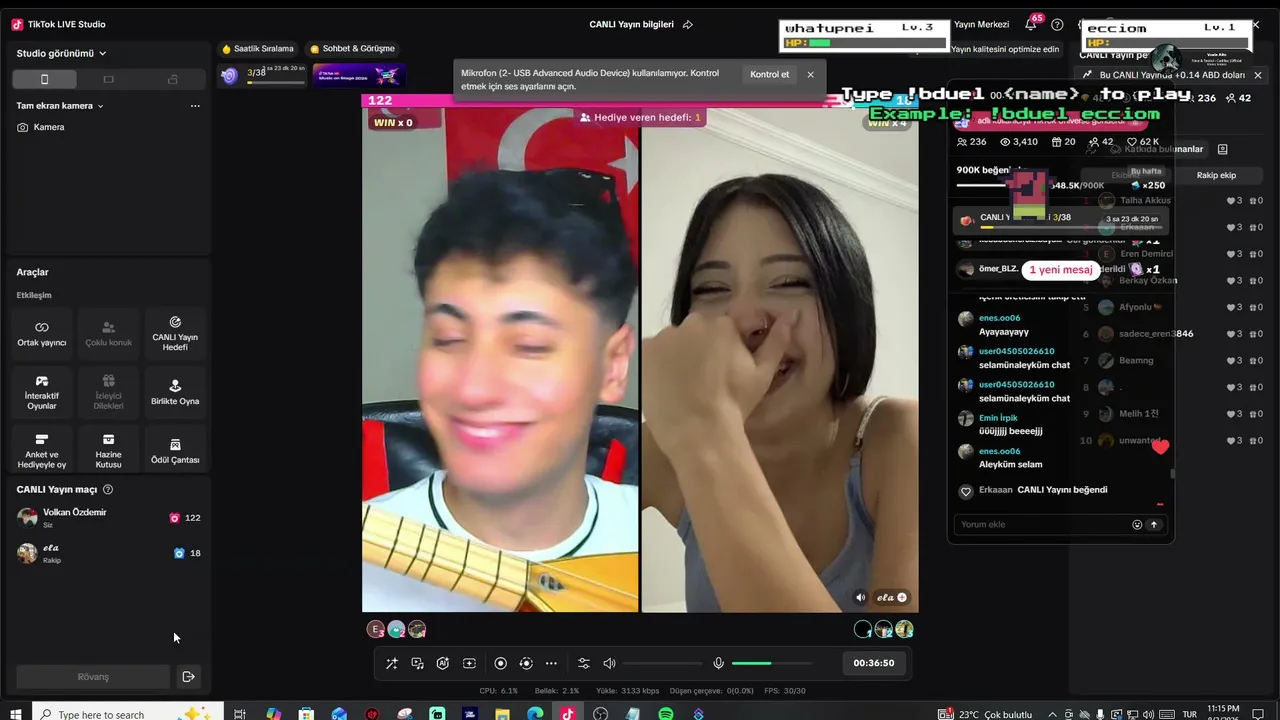Screen dimensions: 1280x720
Task: Open scene options three-dot menu
Action: (x=195, y=106)
